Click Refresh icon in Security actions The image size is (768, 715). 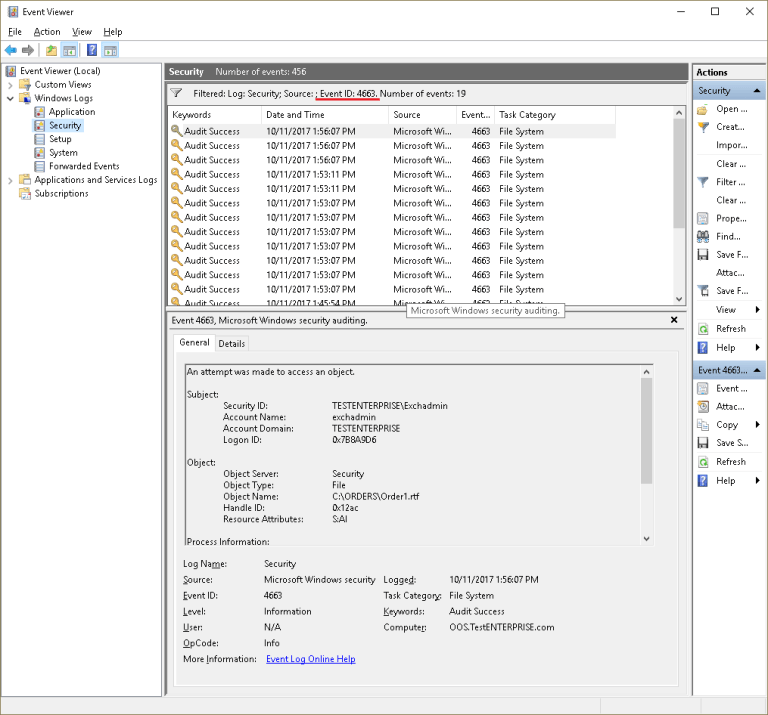[x=703, y=329]
